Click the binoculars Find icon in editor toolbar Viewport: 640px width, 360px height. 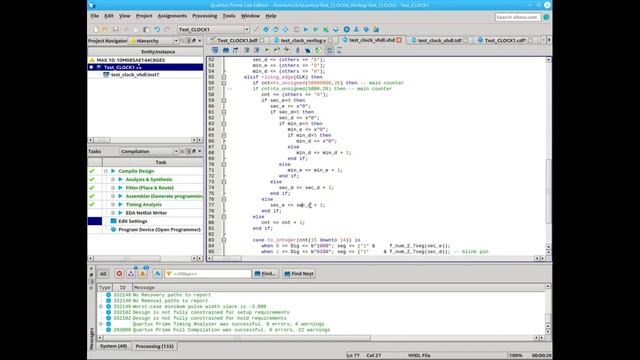pos(226,50)
